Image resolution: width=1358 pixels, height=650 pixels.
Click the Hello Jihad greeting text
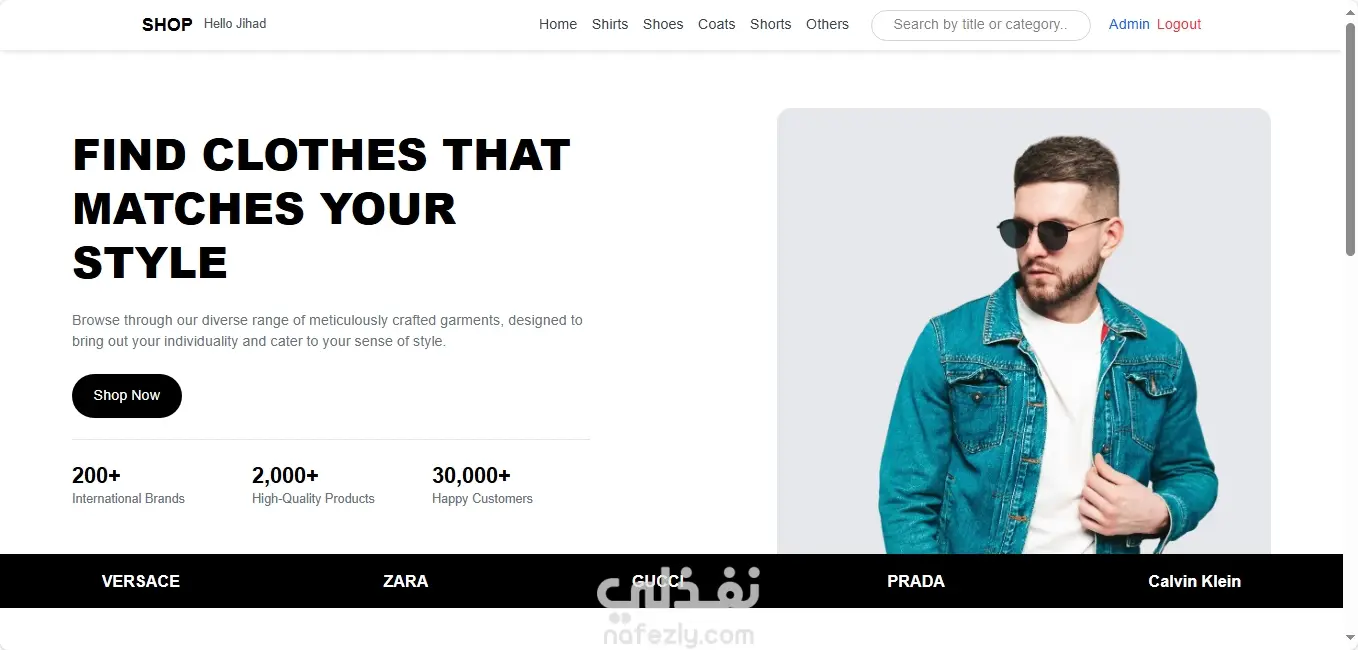coord(235,23)
